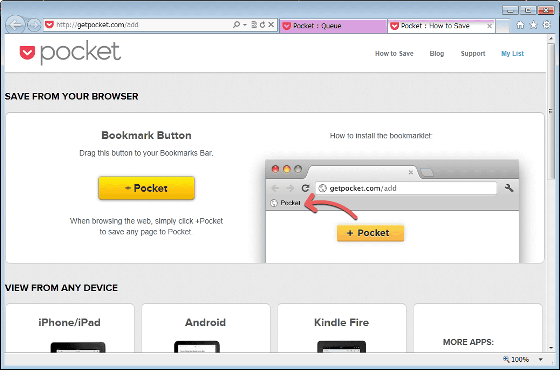Minimize the browser window
The width and height of the screenshot is (560, 370).
point(510,10)
